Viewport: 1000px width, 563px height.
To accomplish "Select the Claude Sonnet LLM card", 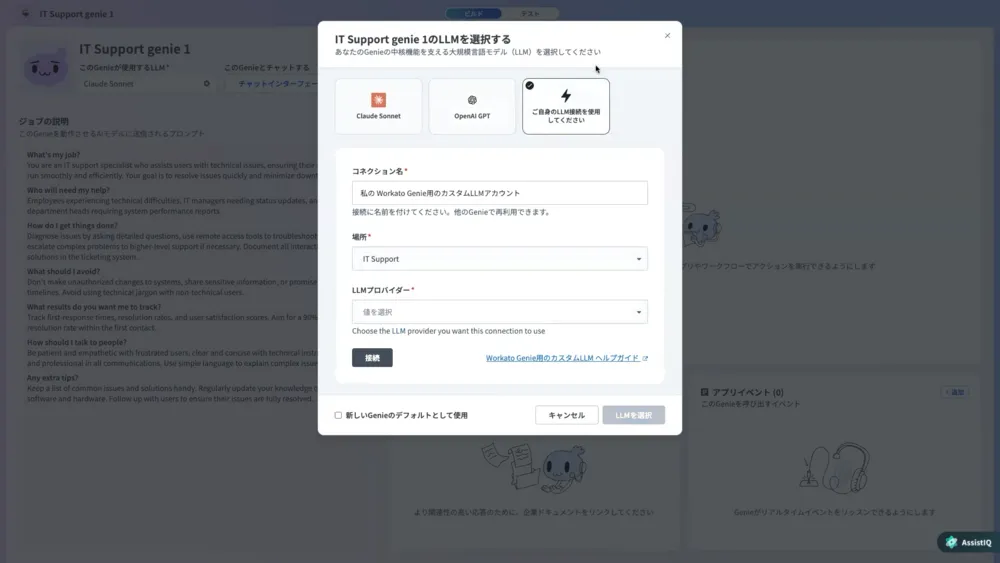I will point(378,106).
